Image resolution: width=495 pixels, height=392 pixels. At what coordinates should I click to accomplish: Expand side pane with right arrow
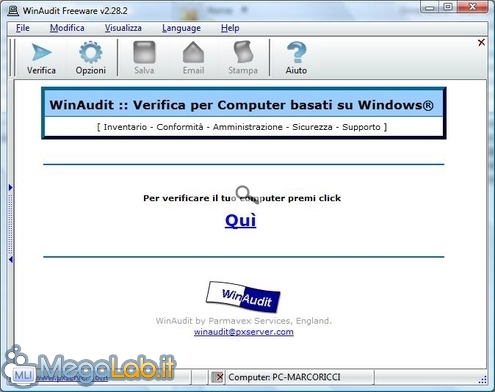[x=11, y=188]
